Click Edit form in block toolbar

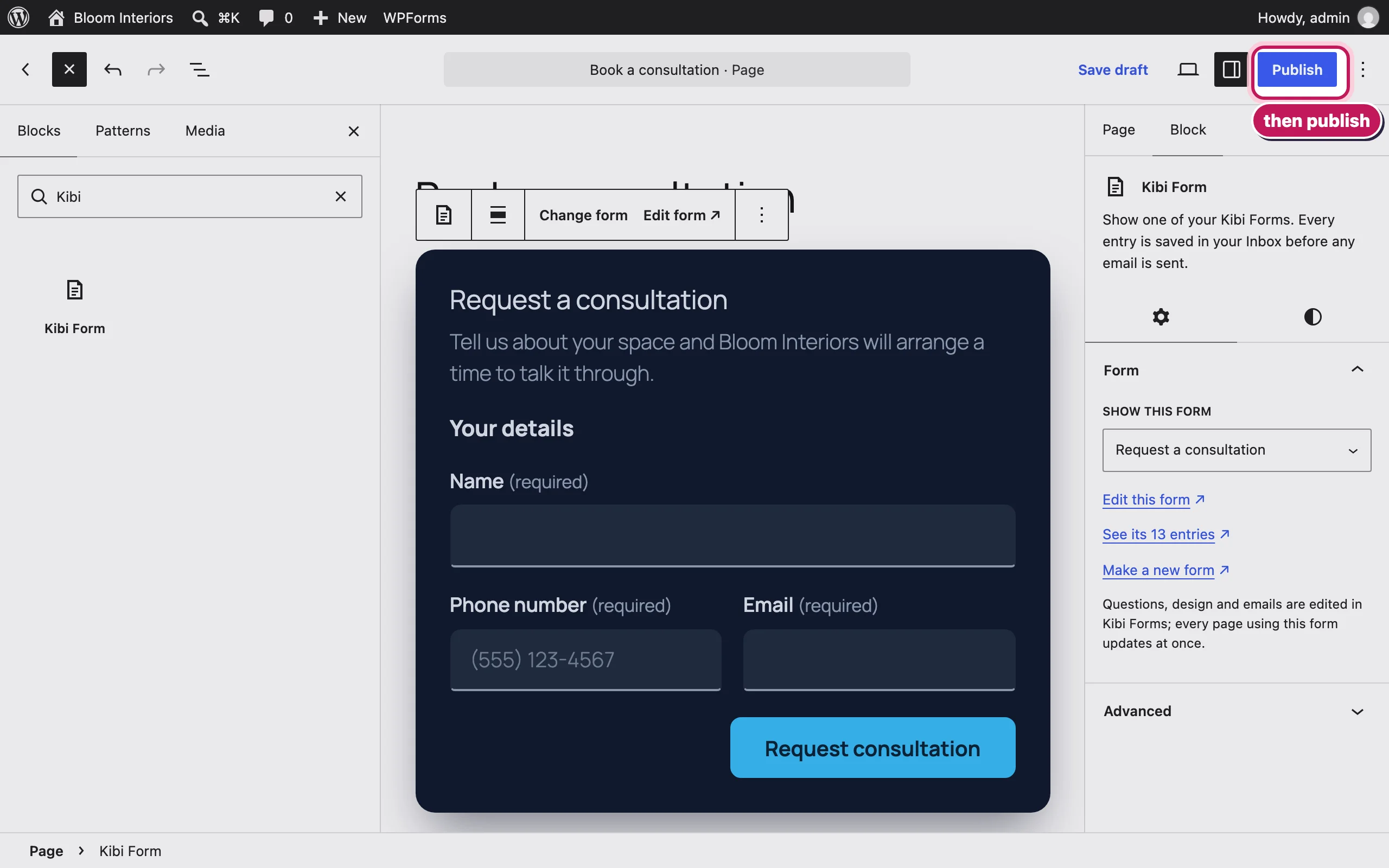(x=681, y=215)
